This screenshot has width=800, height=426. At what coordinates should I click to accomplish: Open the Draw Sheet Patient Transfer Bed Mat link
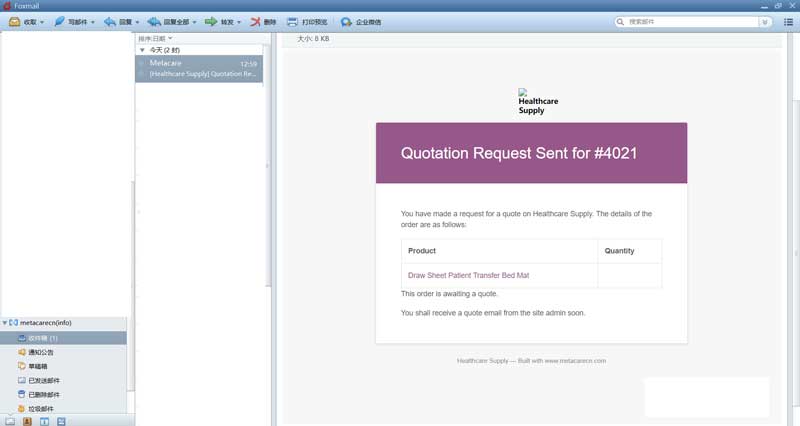click(468, 275)
